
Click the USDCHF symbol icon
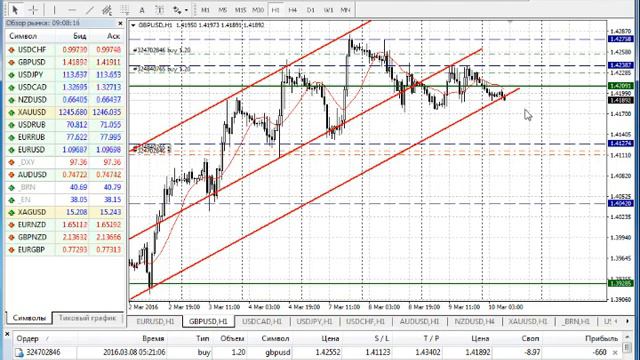tap(11, 50)
